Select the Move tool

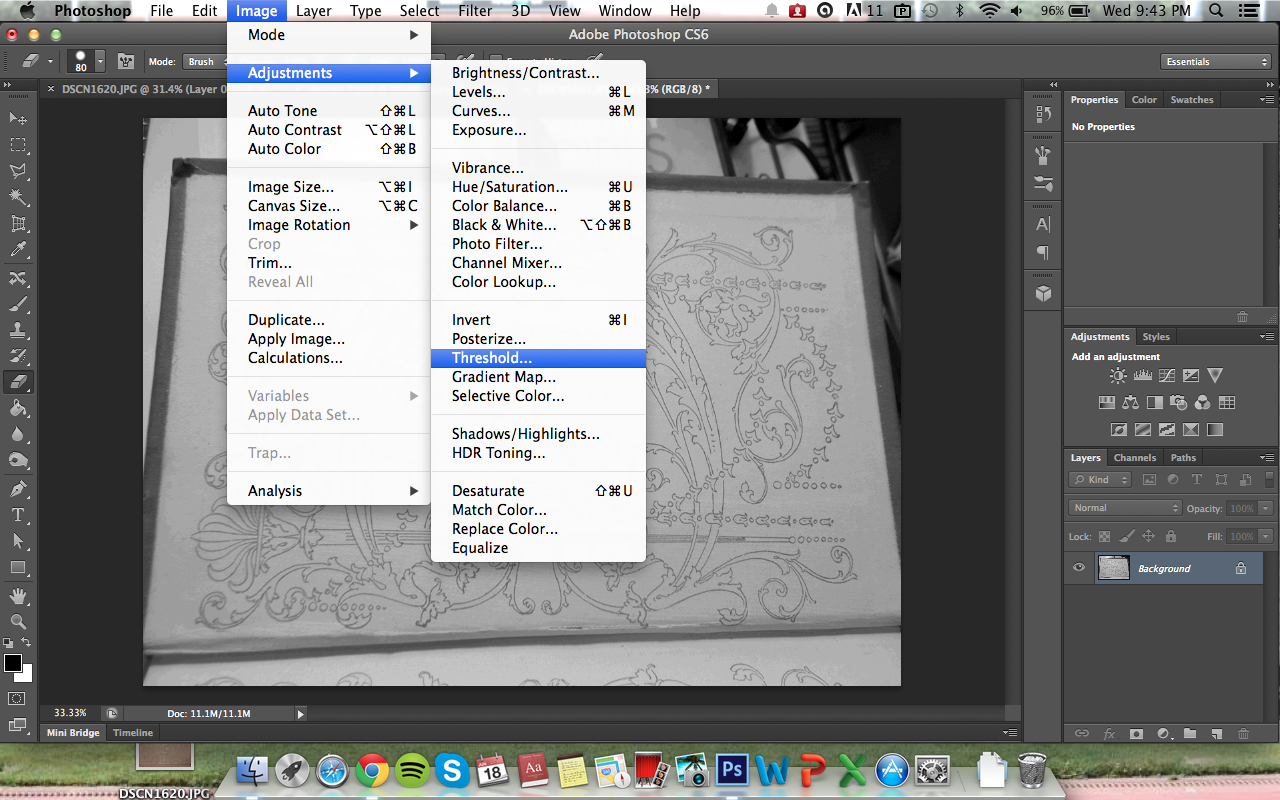click(18, 119)
